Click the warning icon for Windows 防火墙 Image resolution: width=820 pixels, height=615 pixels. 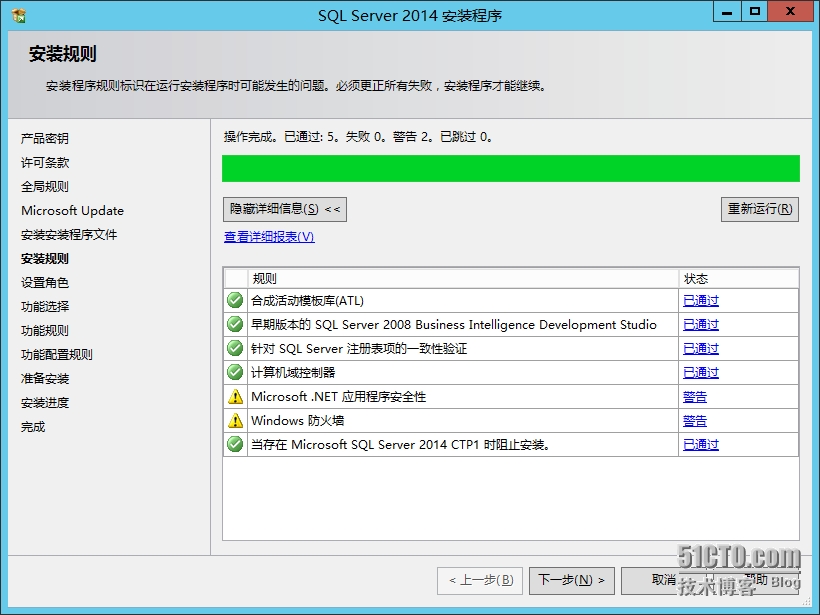(235, 420)
